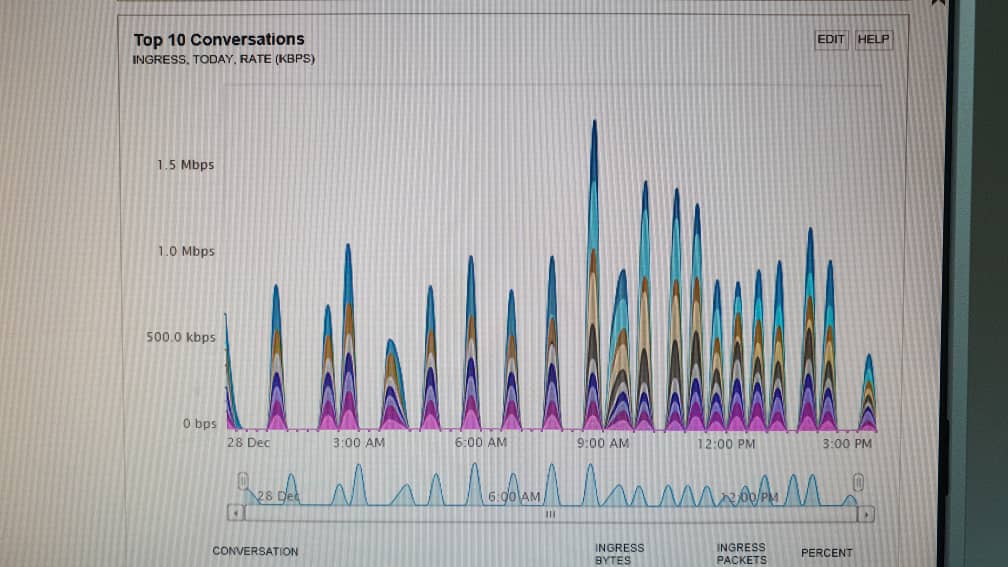
Task: Click the 500.0 kbps axis label
Action: (x=181, y=338)
